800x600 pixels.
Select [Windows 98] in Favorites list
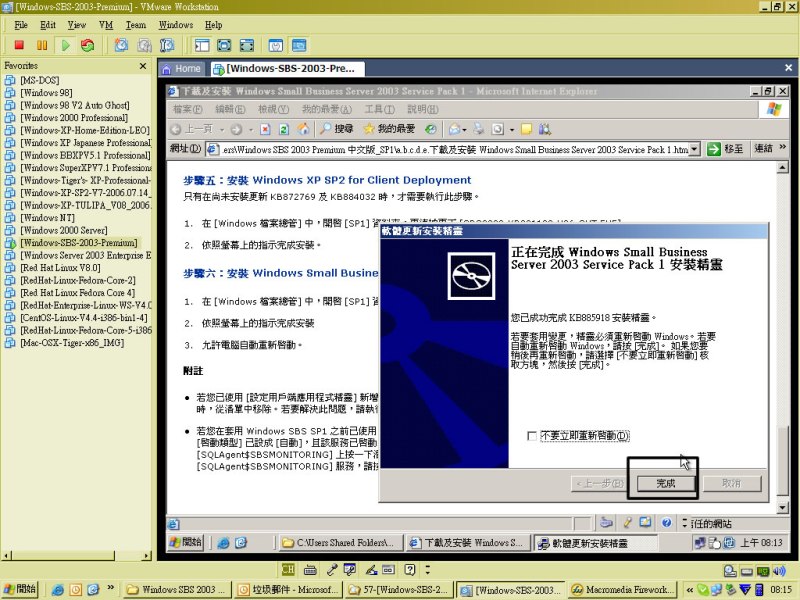tap(46, 93)
